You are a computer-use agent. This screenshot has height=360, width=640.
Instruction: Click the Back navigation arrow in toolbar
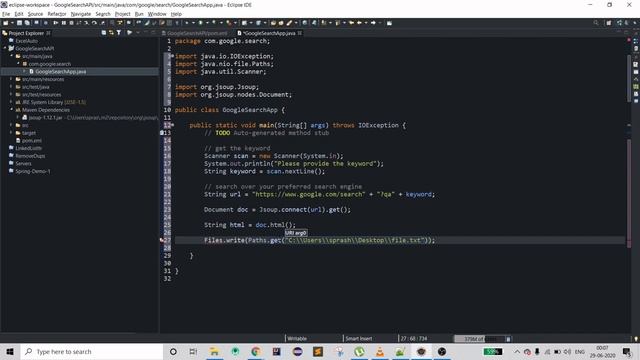click(359, 23)
